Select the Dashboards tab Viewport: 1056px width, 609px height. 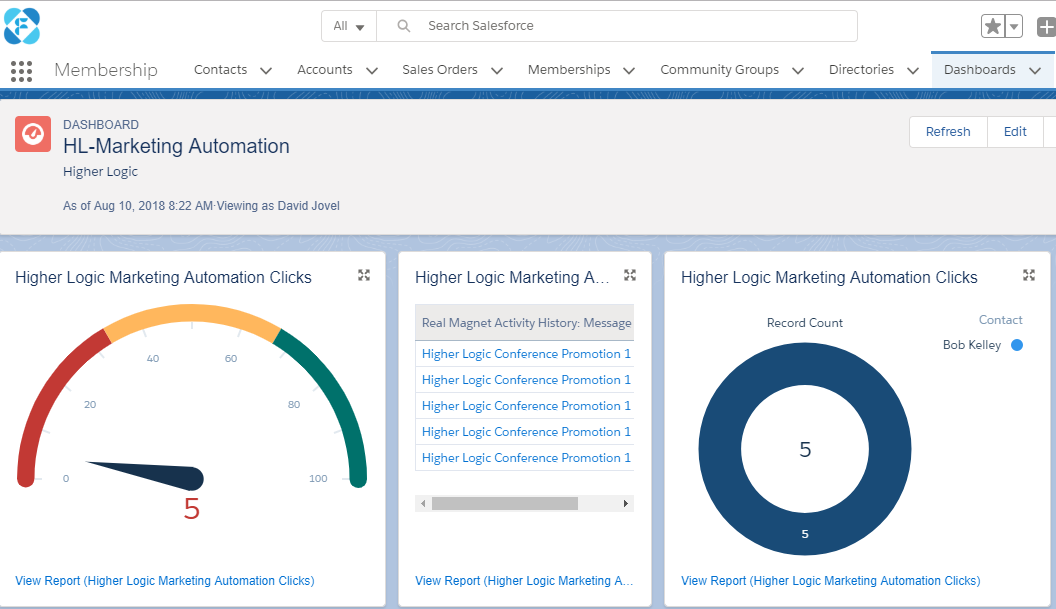(979, 69)
